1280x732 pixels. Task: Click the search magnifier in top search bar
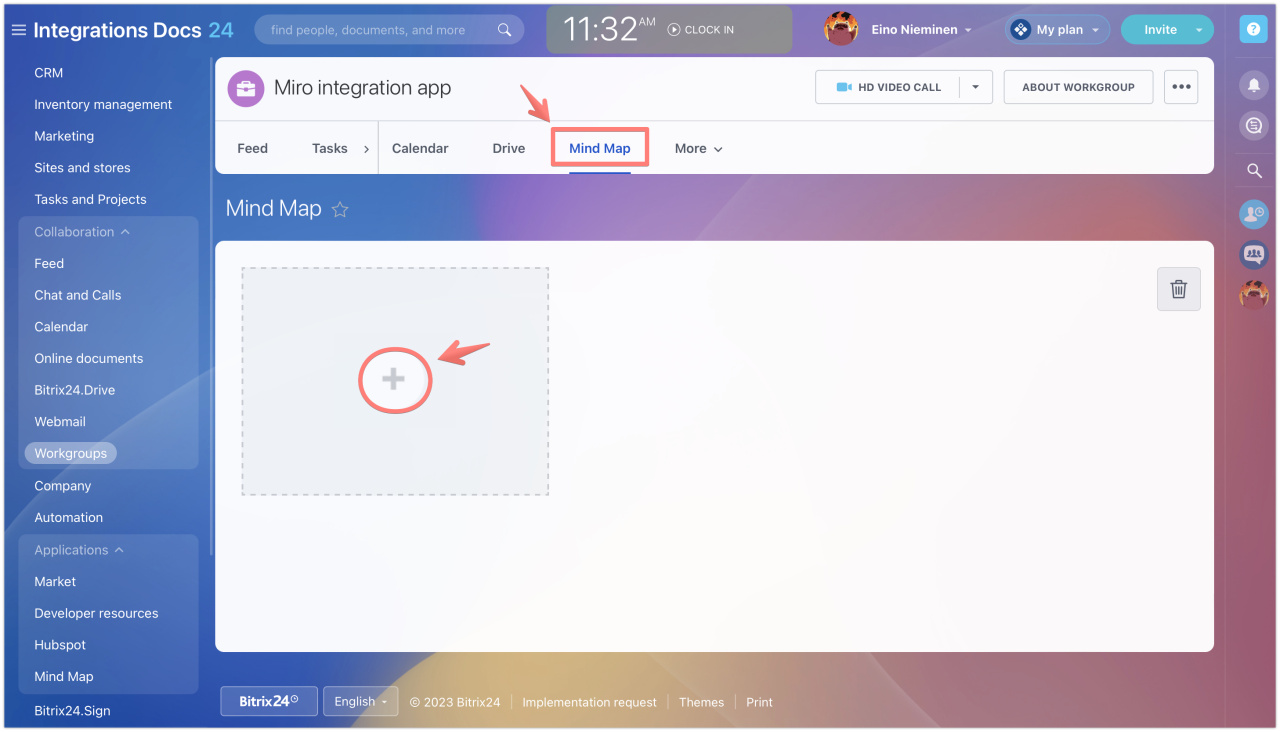[505, 30]
